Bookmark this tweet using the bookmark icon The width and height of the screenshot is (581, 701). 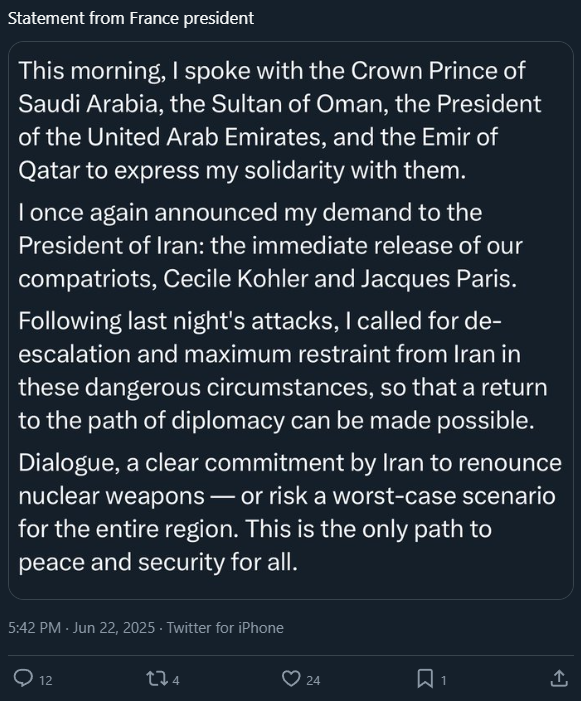pyautogui.click(x=425, y=679)
